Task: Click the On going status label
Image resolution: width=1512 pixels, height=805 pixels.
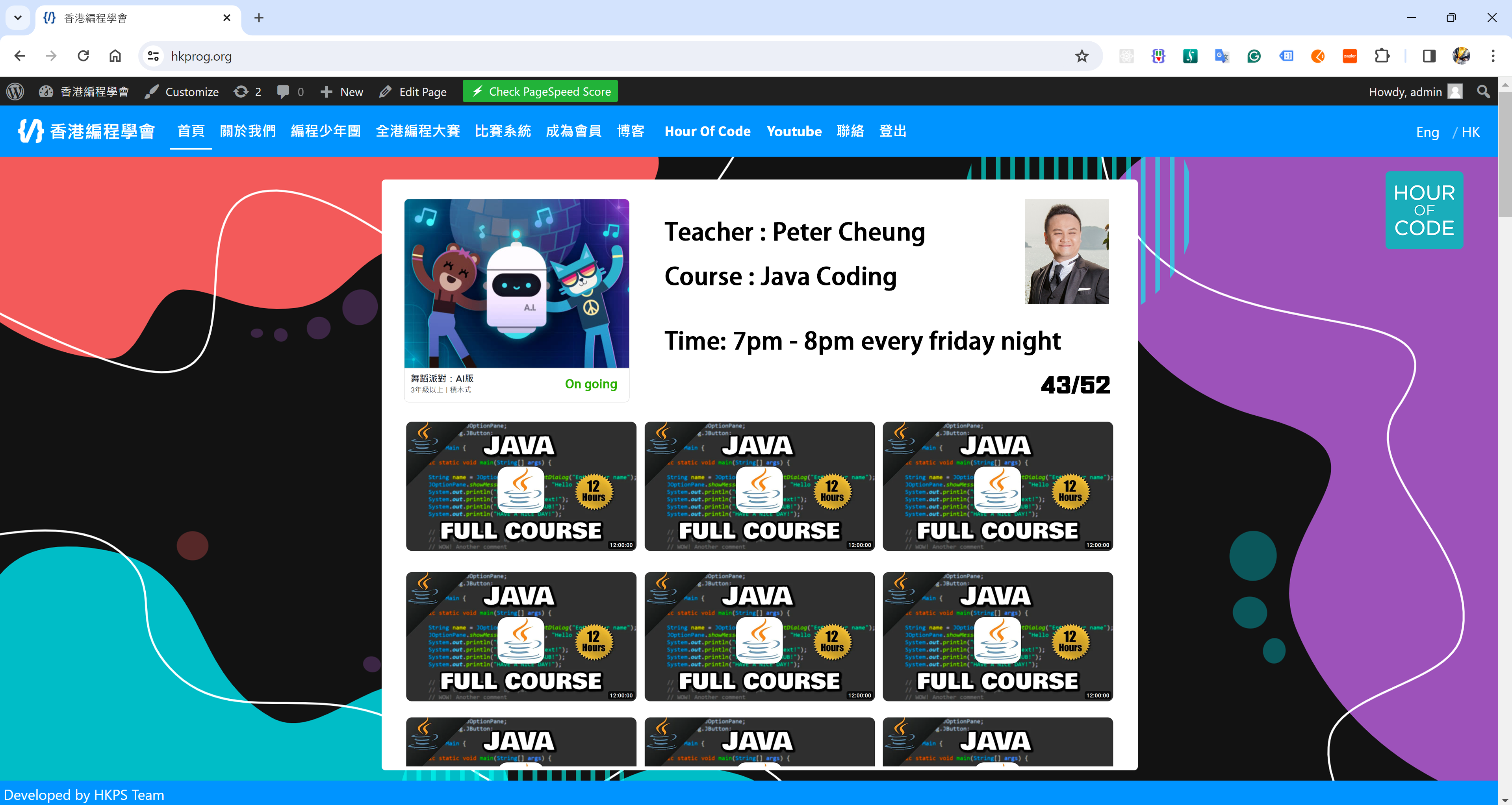Action: [x=590, y=384]
